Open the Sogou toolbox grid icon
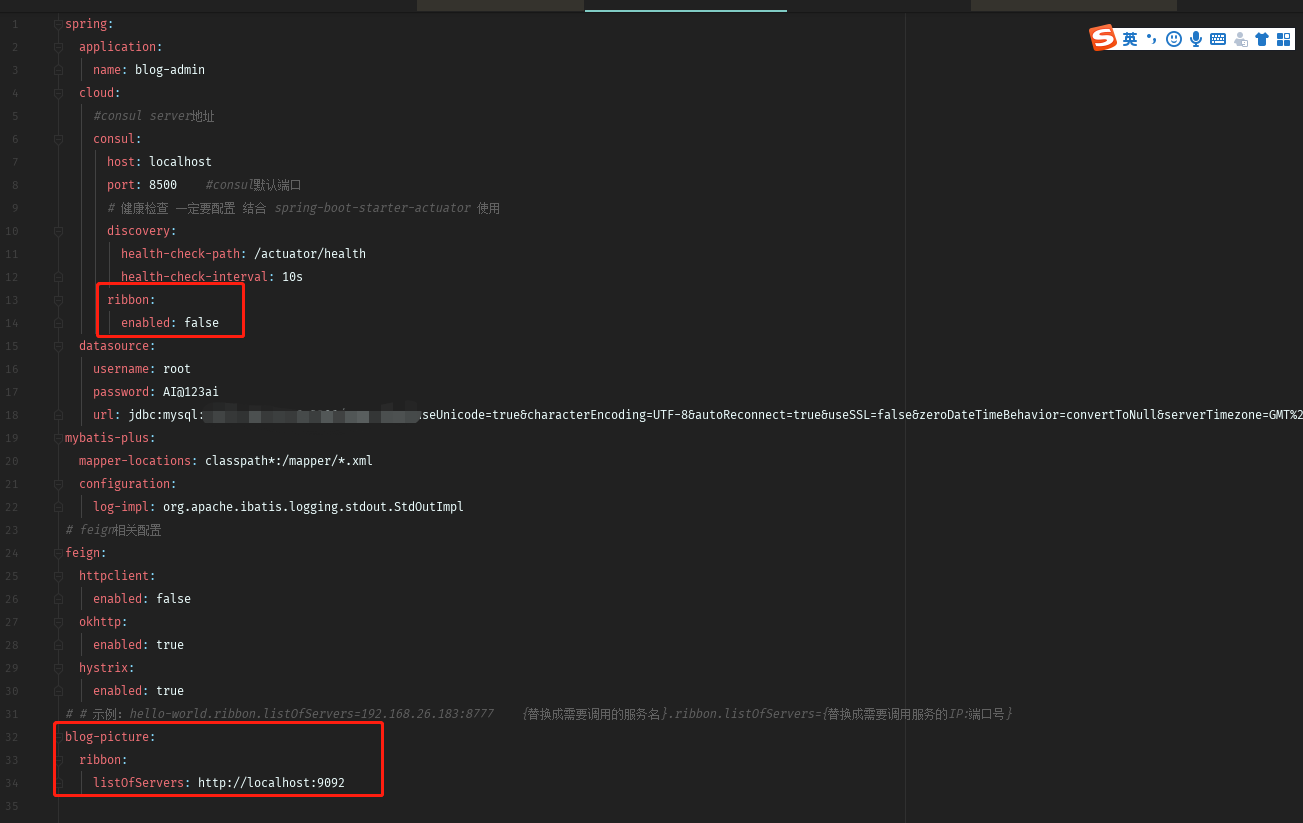This screenshot has width=1303, height=823. 1284,38
